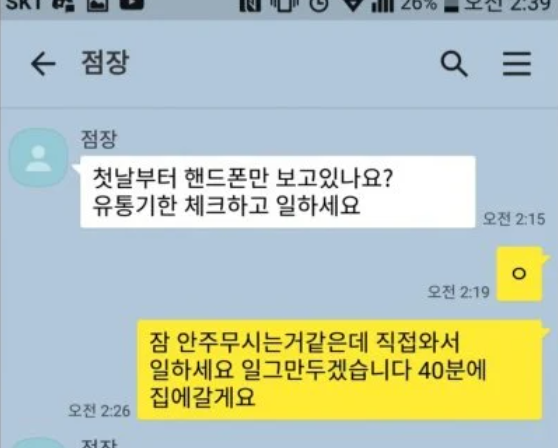Tap the alarm clock status icon
Image resolution: width=558 pixels, height=448 pixels.
[x=319, y=5]
